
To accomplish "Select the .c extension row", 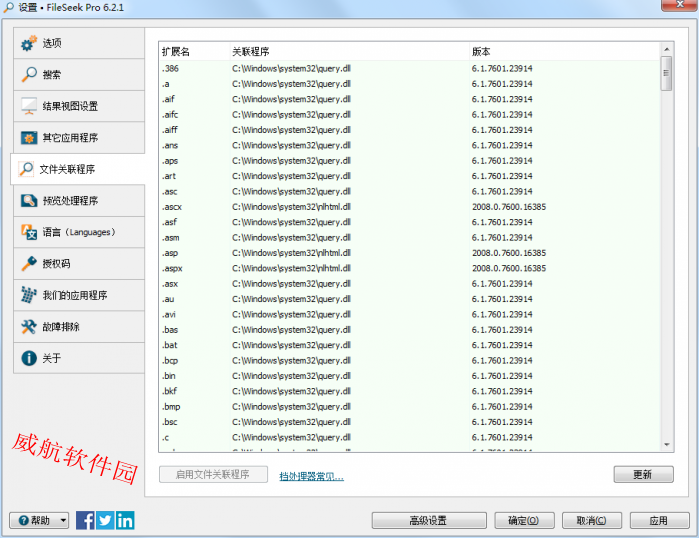I will pyautogui.click(x=409, y=437).
